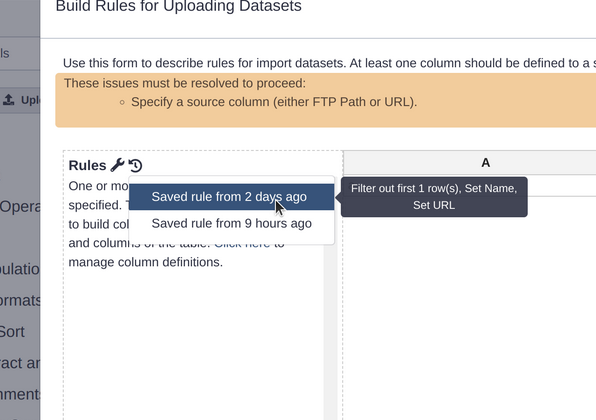This screenshot has height=420, width=596.
Task: Open the rules wrench edit icon
Action: tap(117, 165)
